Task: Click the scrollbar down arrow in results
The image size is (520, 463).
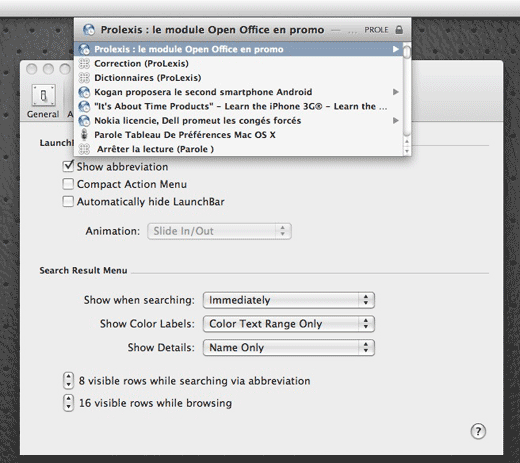Action: pos(407,151)
